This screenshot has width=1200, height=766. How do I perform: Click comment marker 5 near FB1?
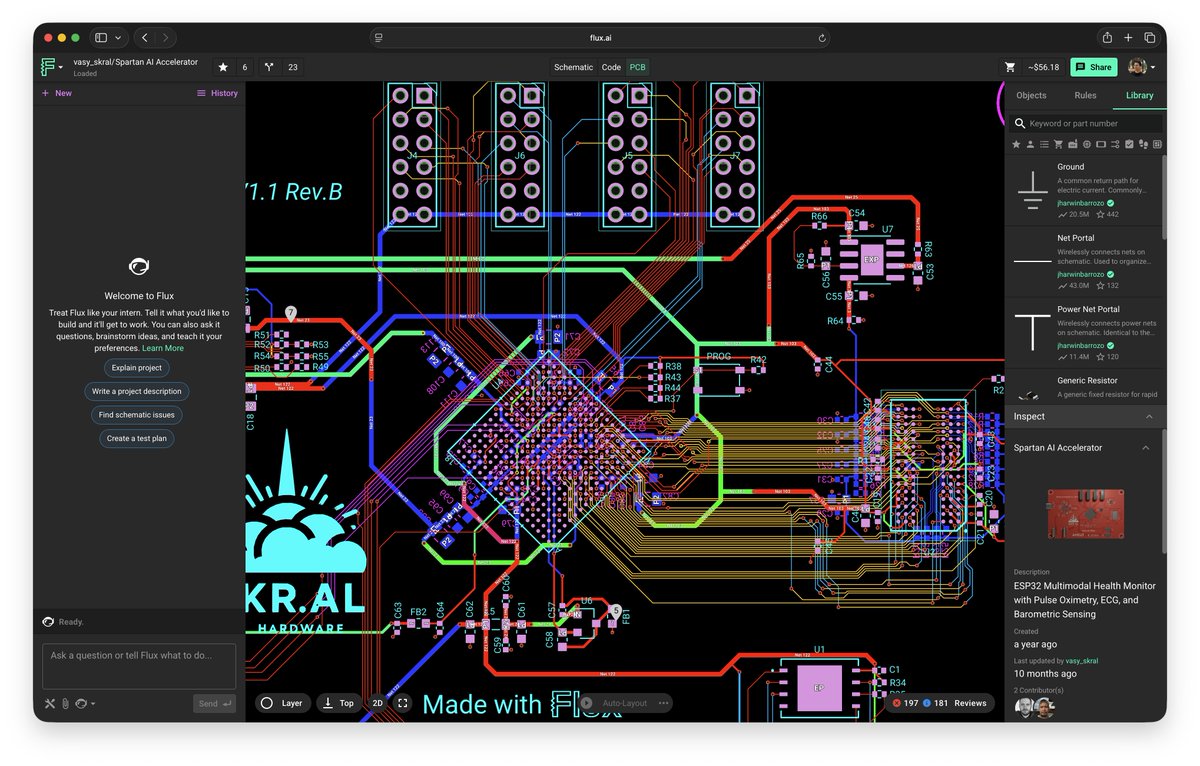click(616, 610)
